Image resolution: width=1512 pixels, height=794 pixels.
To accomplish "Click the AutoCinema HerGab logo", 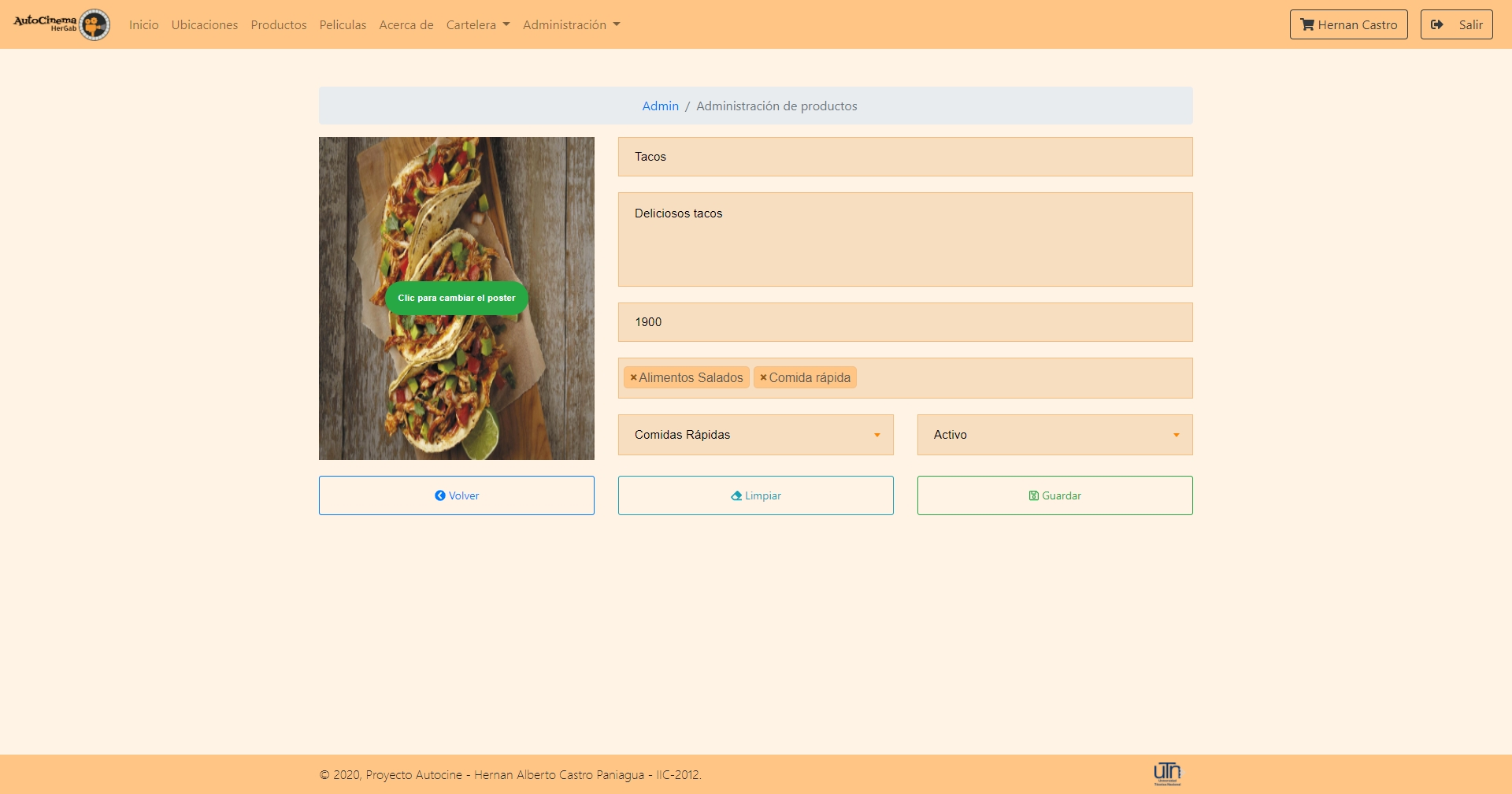I will (x=61, y=24).
